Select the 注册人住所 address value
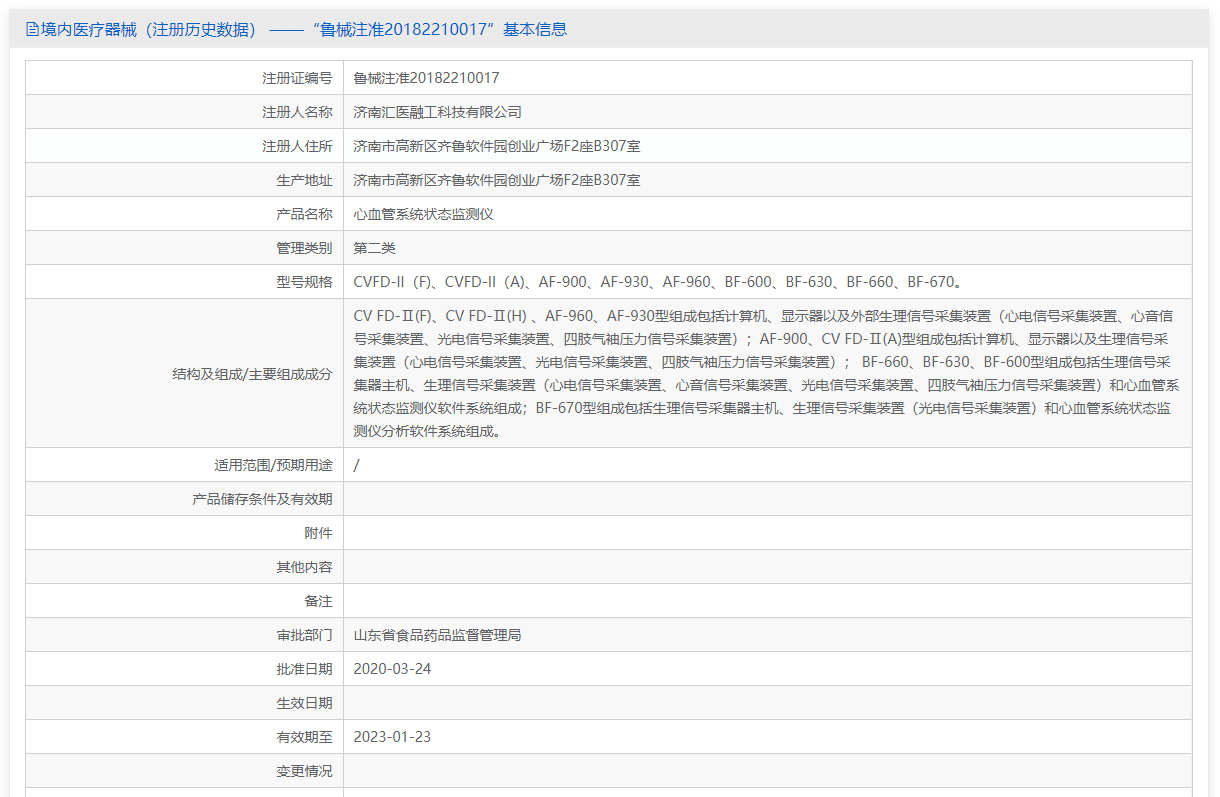This screenshot has height=797, width=1220. (497, 146)
